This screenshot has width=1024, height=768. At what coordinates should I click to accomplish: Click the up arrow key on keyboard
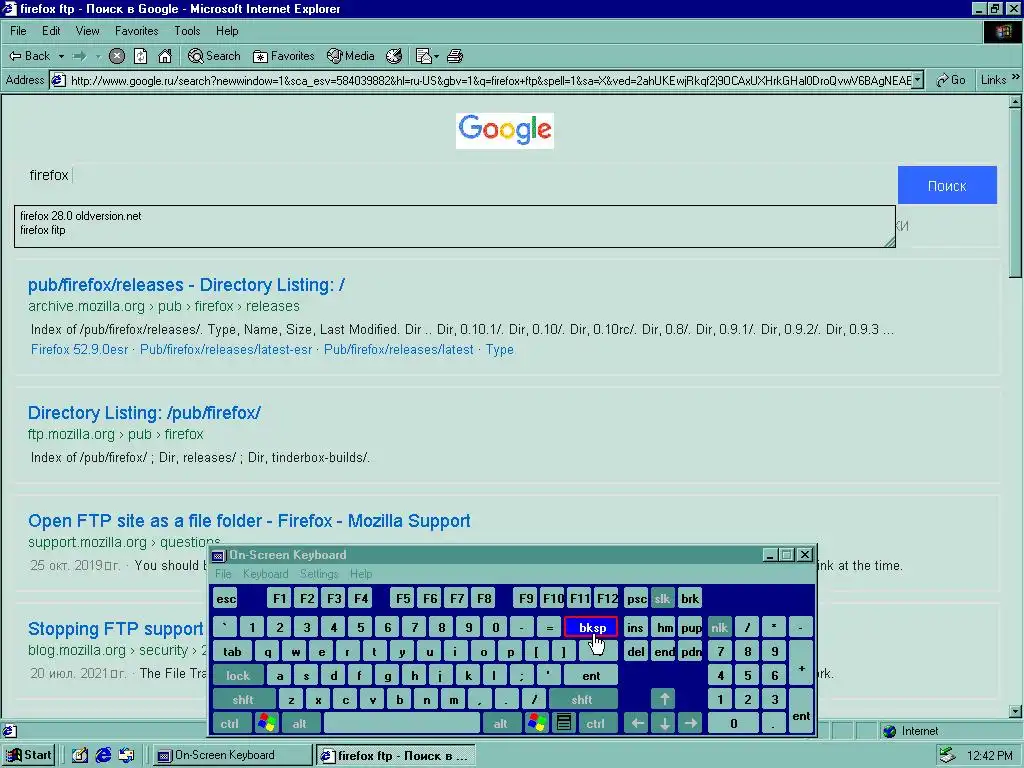pos(664,699)
